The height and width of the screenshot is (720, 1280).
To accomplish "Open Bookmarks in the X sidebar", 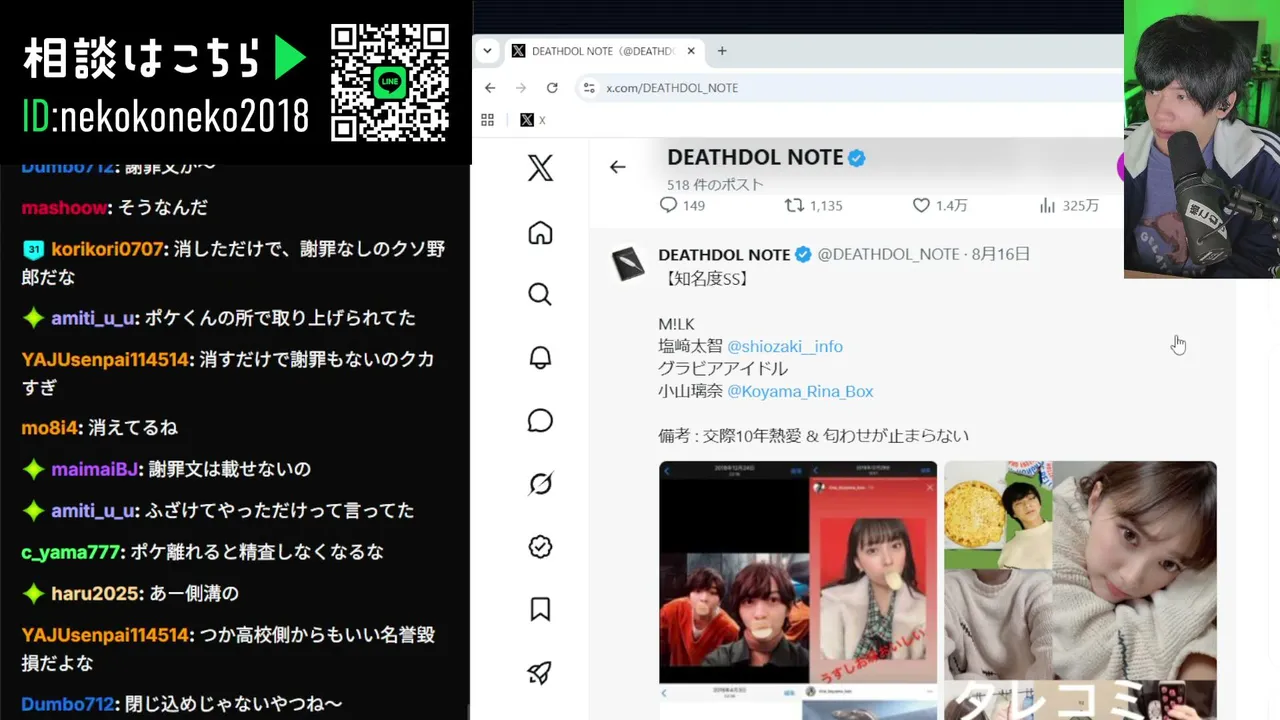I will [540, 610].
